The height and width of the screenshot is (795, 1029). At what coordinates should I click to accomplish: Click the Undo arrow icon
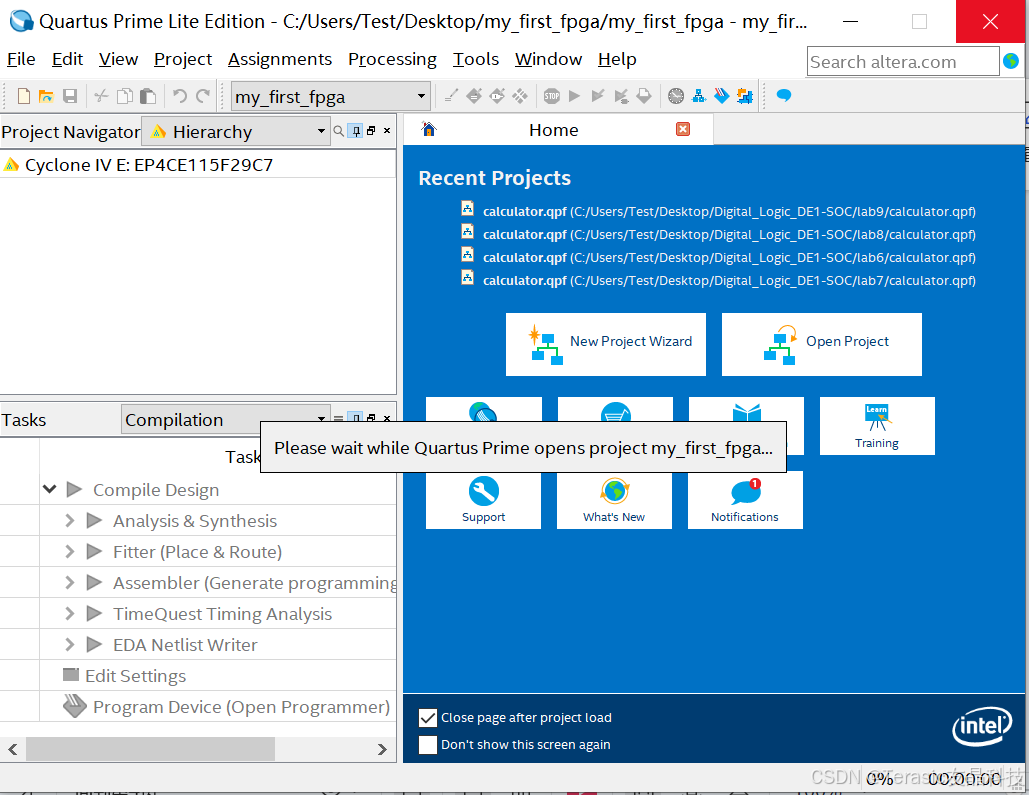point(179,97)
